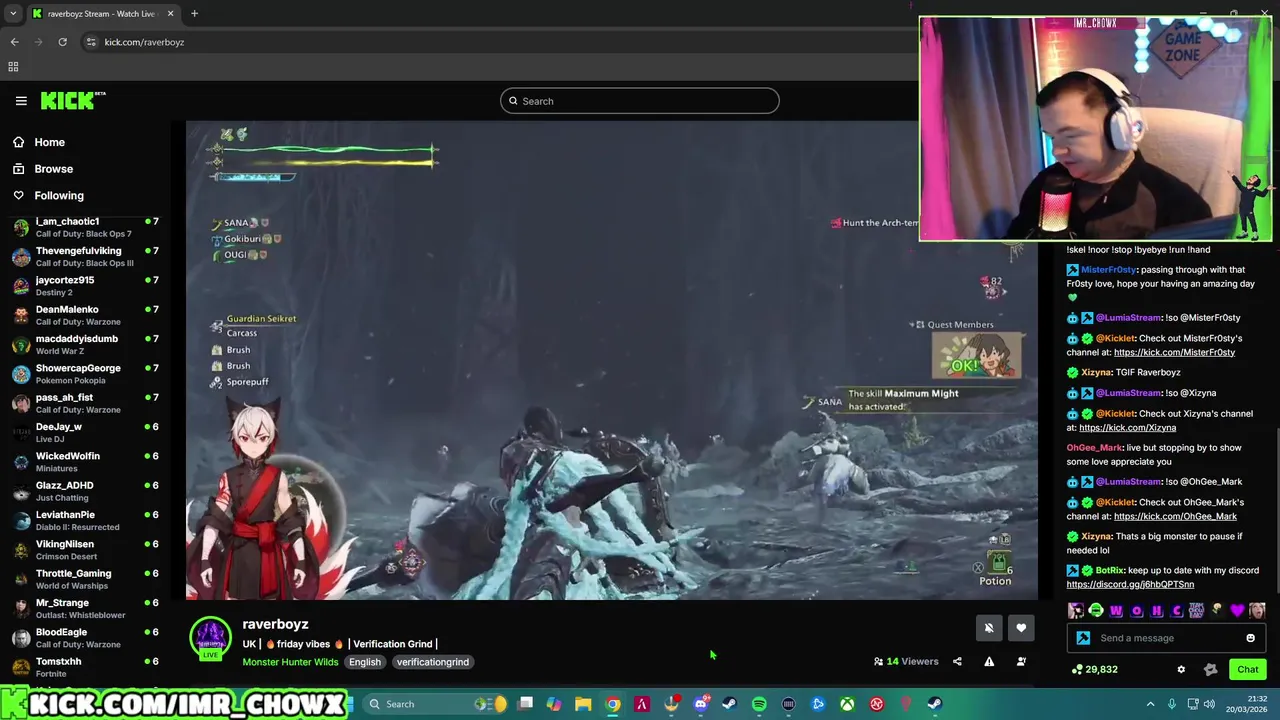Open BloodEagle channel
Screen dimensions: 1280x720
(x=86, y=638)
